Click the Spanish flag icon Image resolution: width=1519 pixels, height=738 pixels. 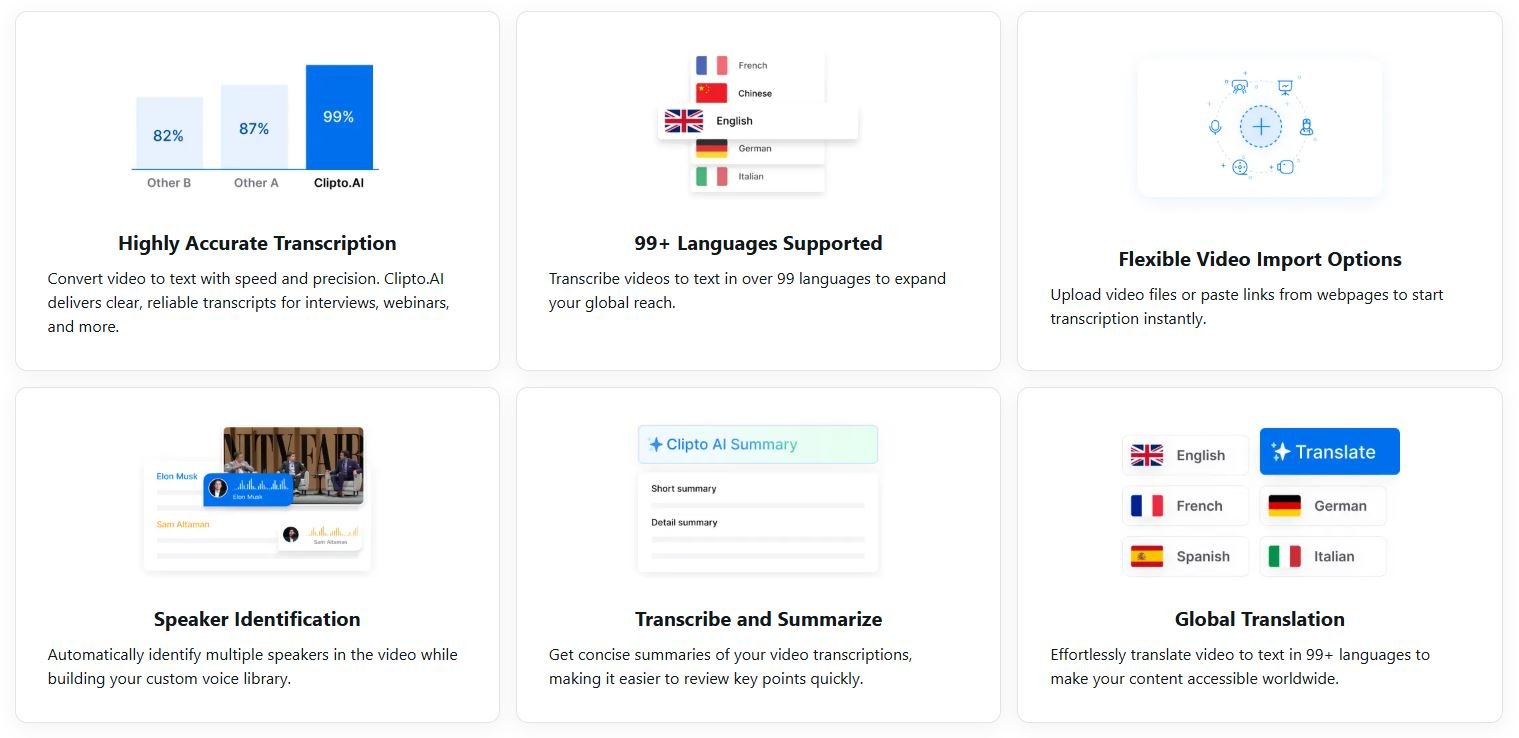point(1146,557)
